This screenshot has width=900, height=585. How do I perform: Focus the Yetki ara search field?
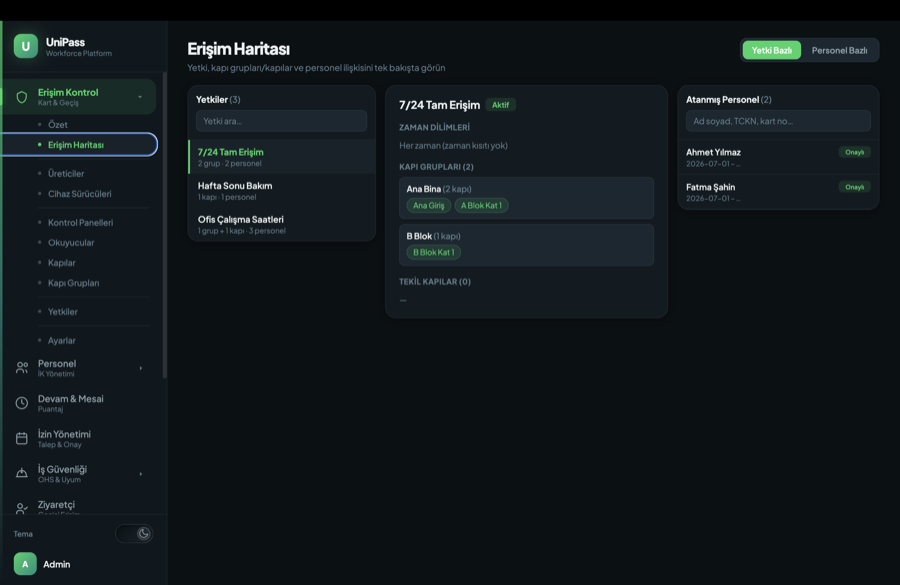[x=281, y=121]
